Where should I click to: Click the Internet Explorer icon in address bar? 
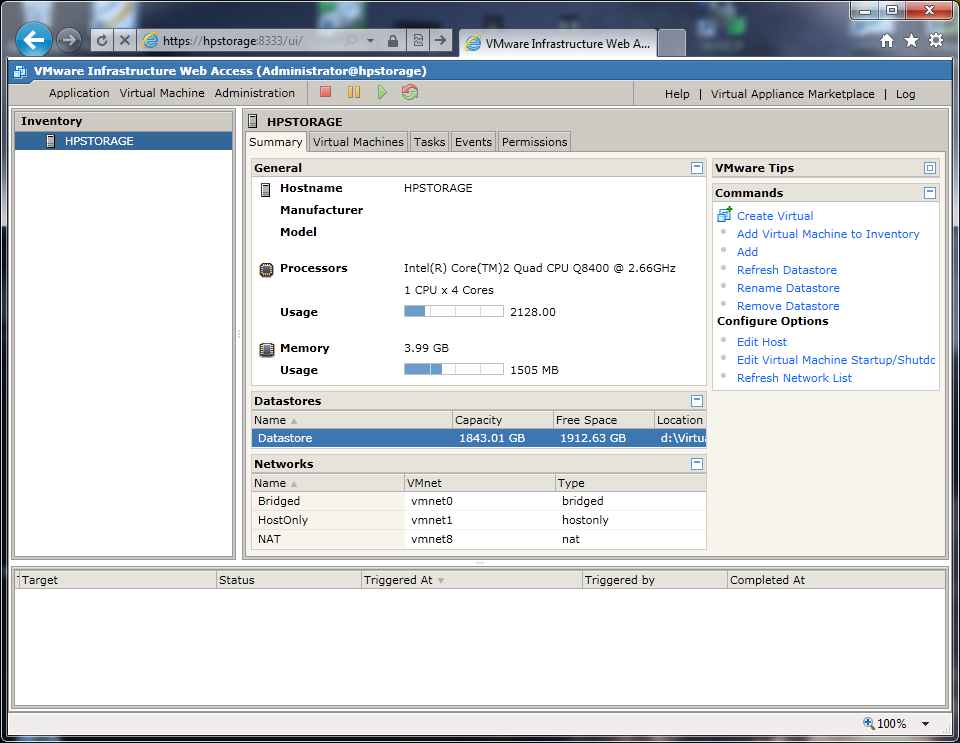150,41
